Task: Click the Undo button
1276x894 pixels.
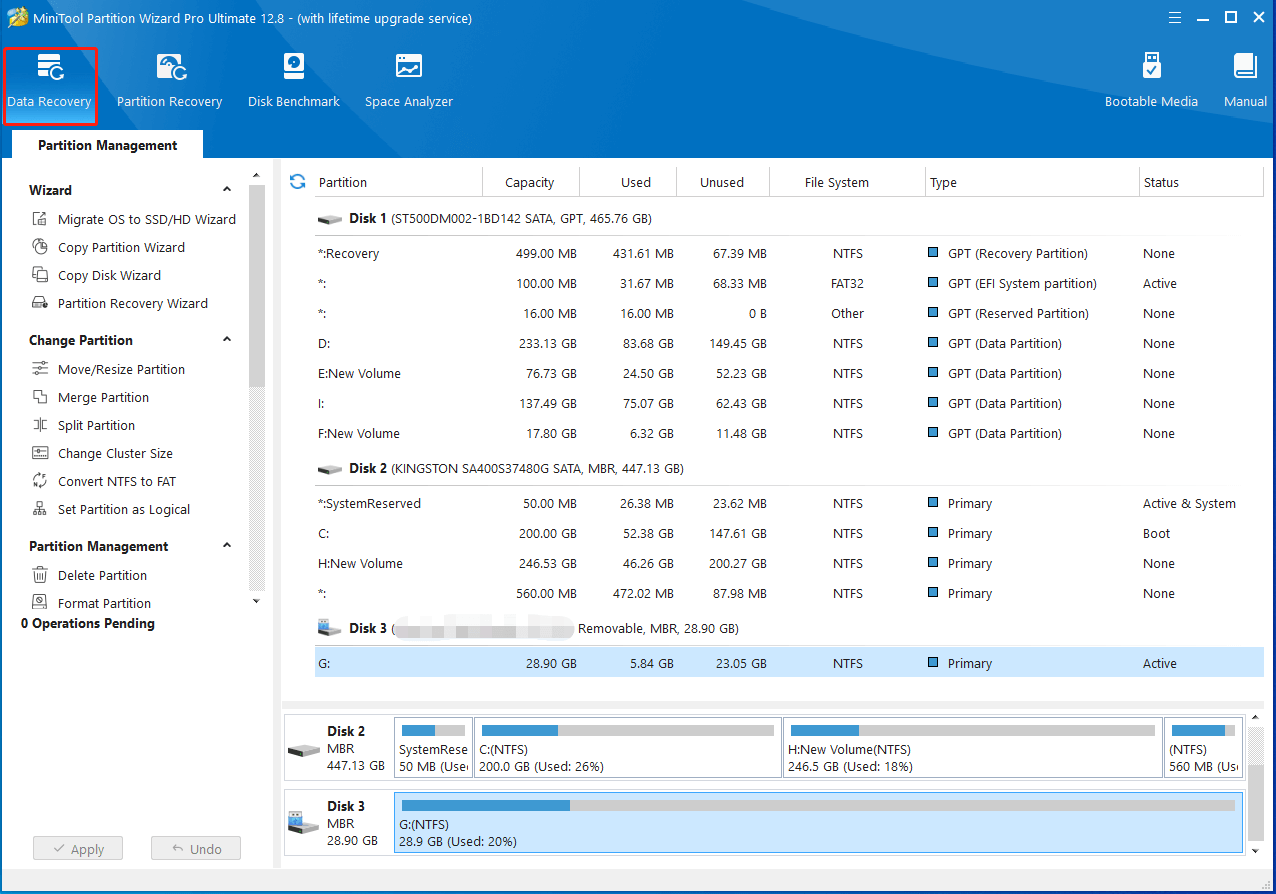Action: 196,849
